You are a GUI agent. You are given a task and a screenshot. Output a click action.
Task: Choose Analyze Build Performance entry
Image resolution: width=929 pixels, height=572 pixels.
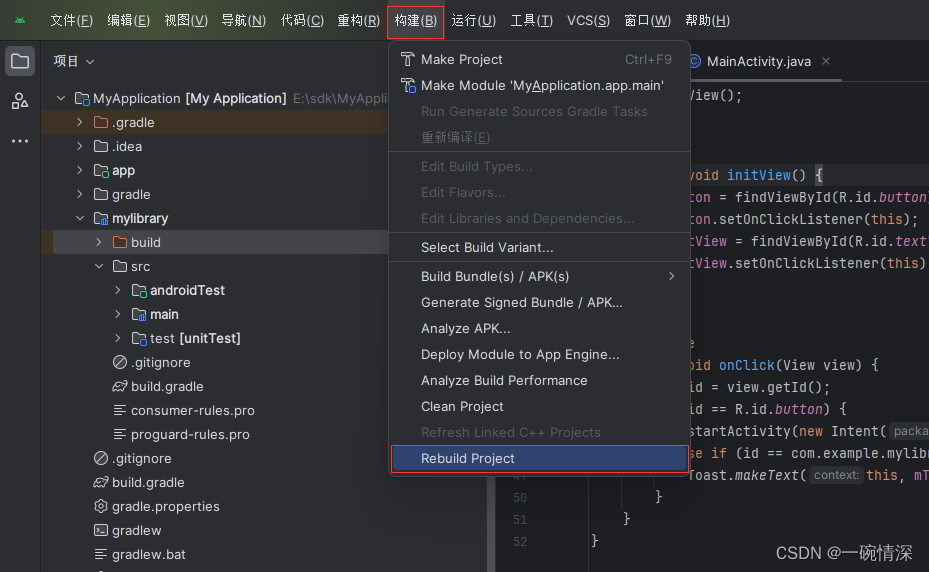point(539,381)
